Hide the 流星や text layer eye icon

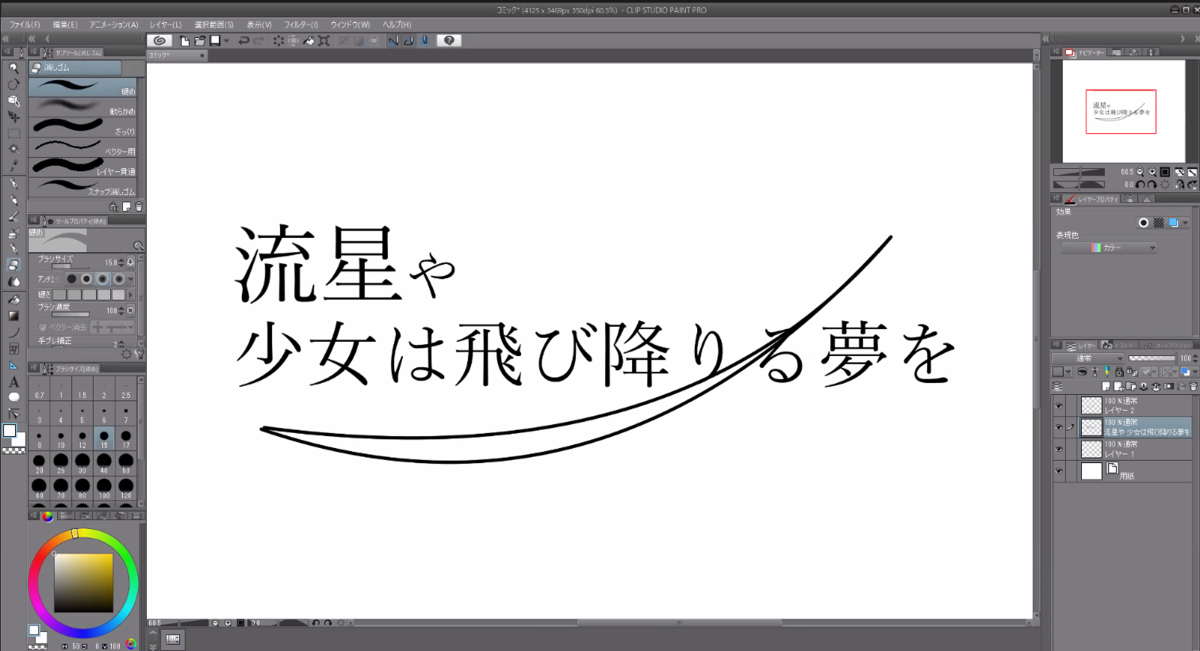click(1060, 426)
